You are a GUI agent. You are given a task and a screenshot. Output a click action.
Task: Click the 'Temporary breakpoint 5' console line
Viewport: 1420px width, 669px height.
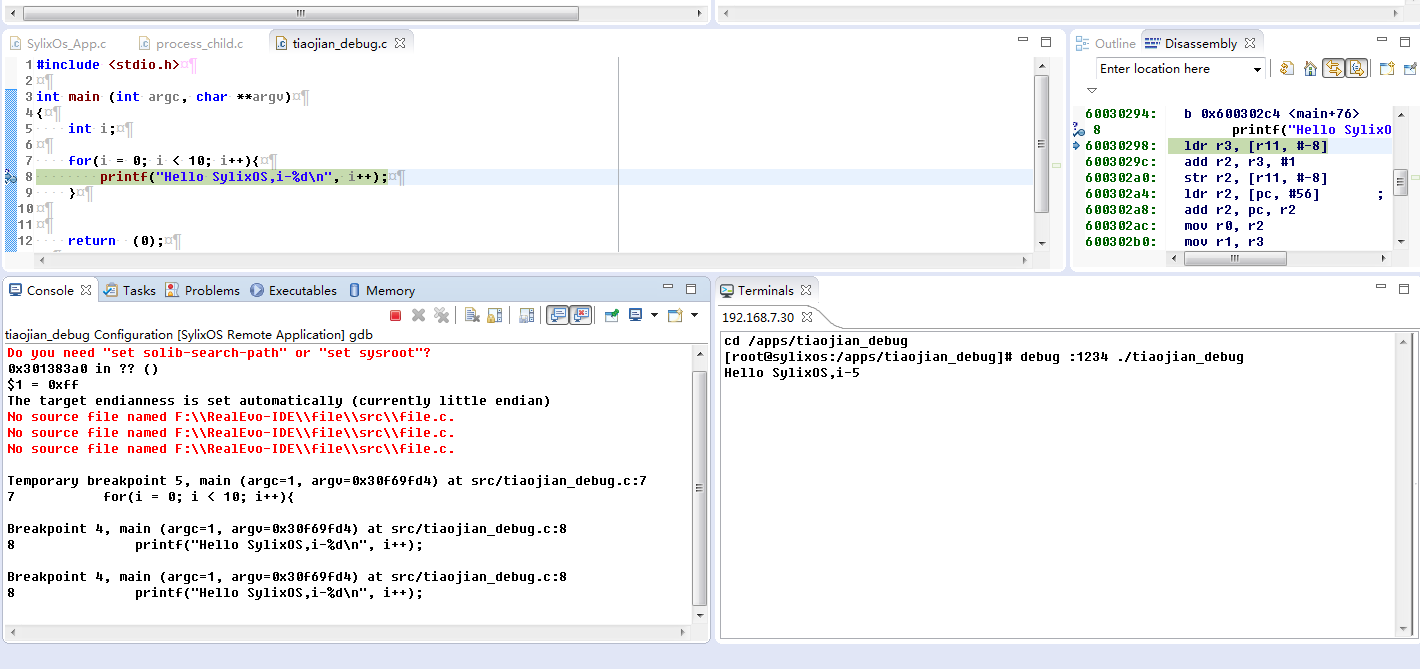(x=327, y=481)
